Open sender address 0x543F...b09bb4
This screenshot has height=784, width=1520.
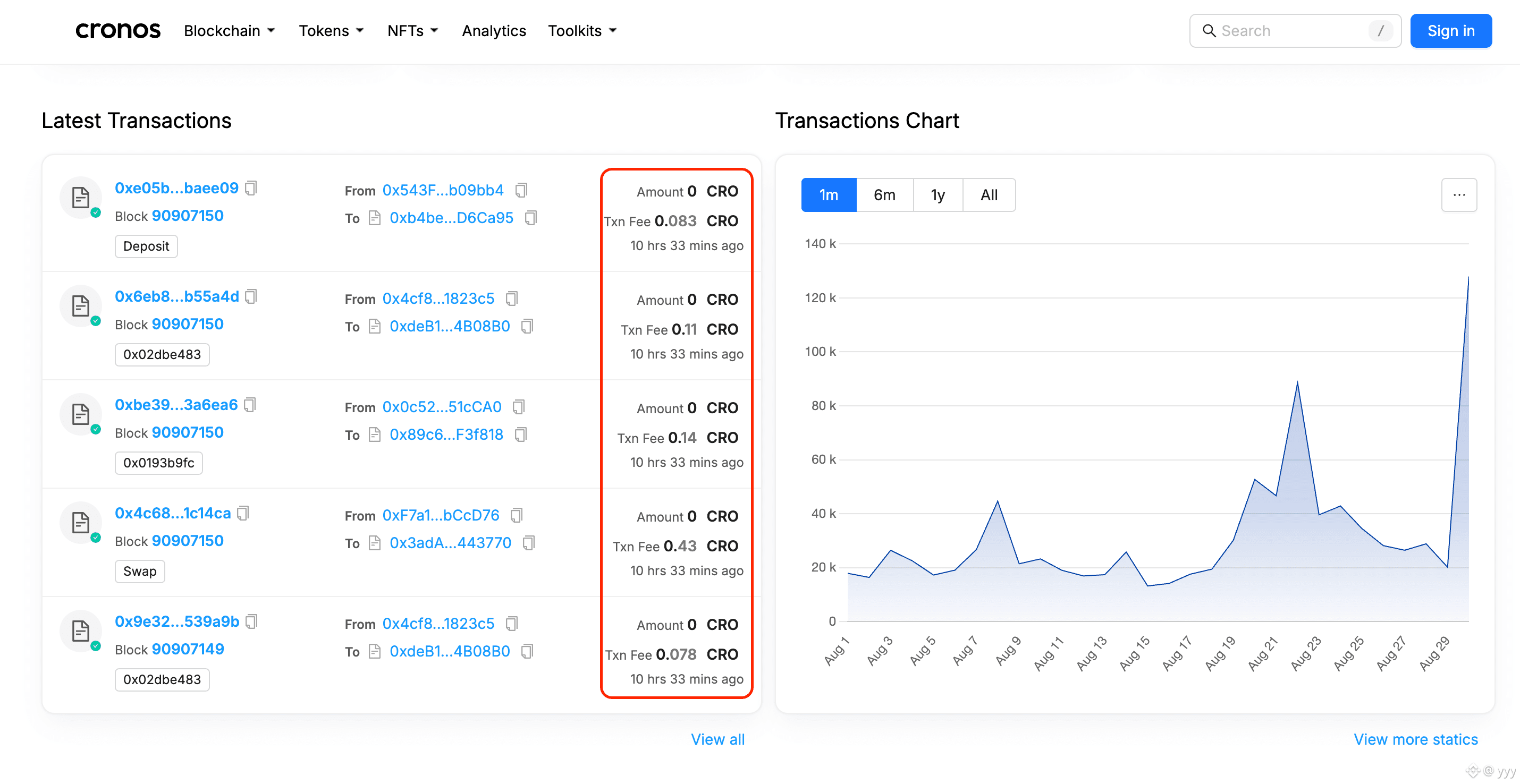pyautogui.click(x=443, y=191)
